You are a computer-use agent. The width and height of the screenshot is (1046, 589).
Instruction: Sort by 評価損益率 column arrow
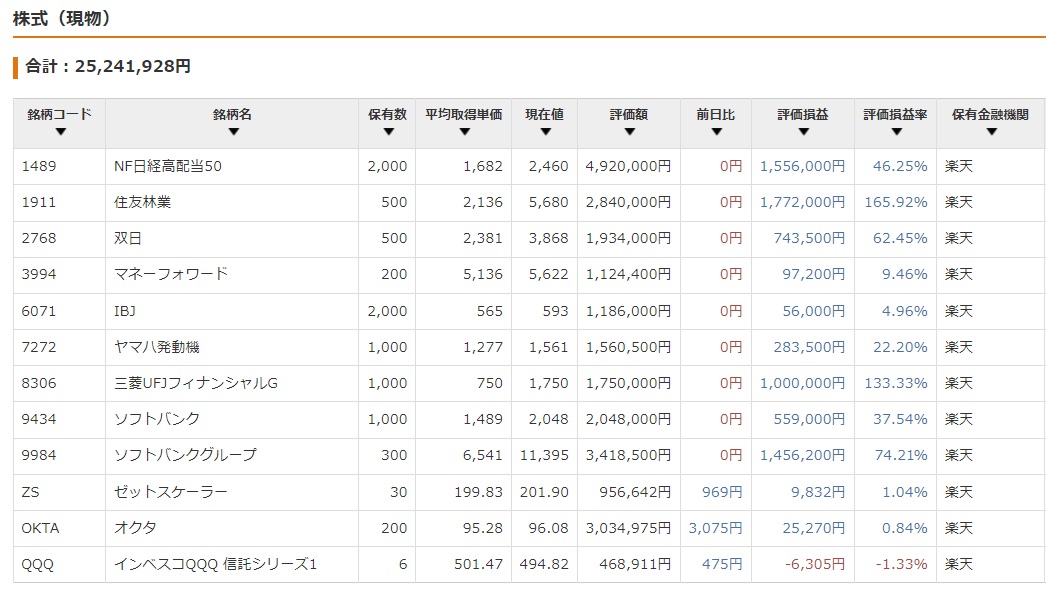click(896, 132)
